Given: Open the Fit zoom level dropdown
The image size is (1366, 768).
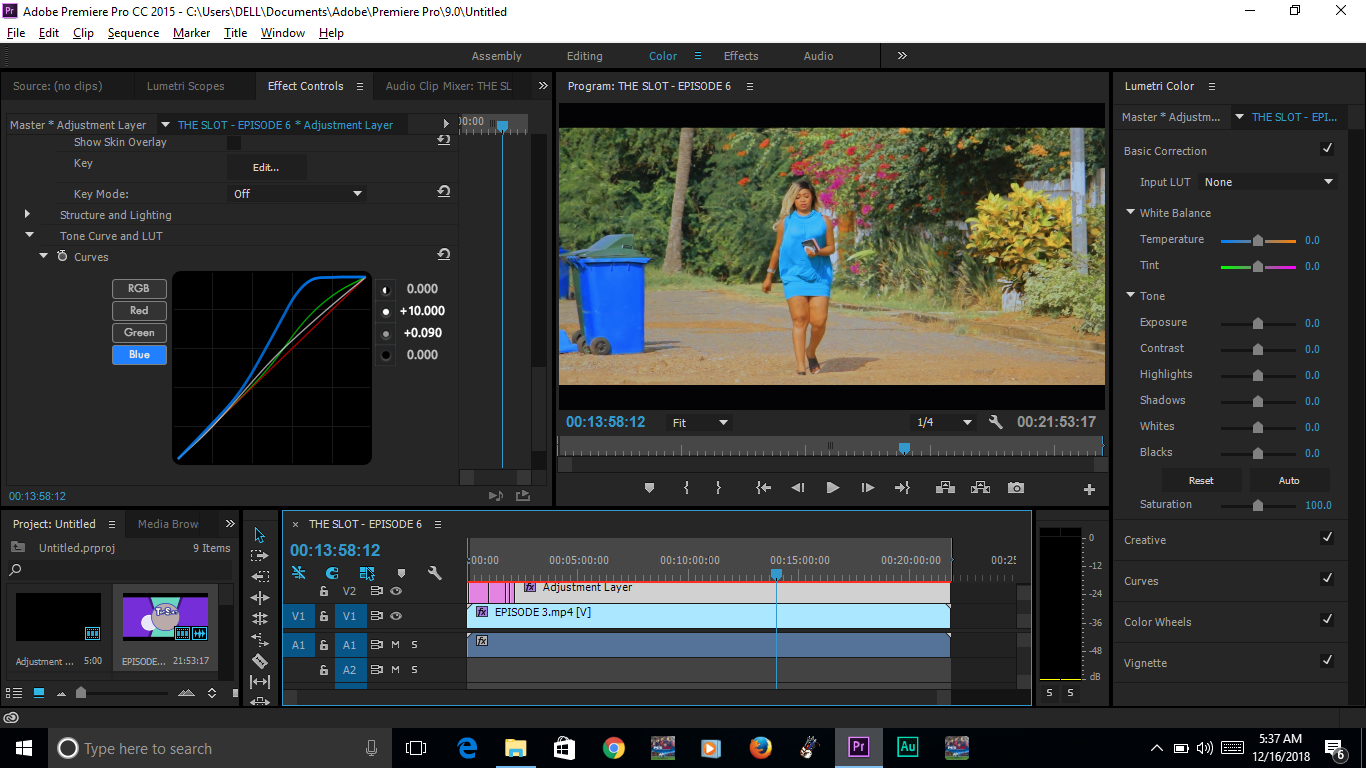Looking at the screenshot, I should (x=699, y=423).
